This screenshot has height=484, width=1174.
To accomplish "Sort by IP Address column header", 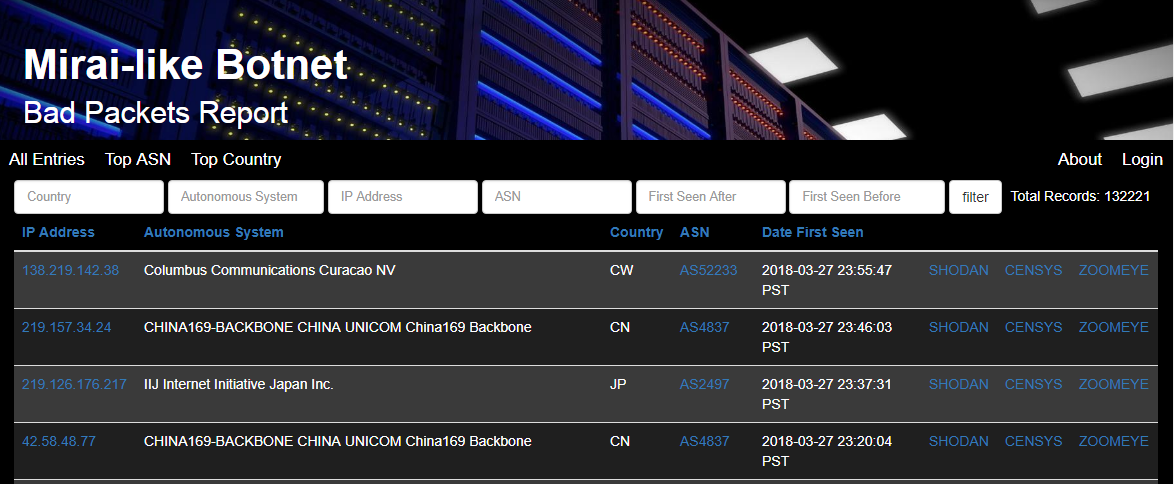I will pos(58,232).
